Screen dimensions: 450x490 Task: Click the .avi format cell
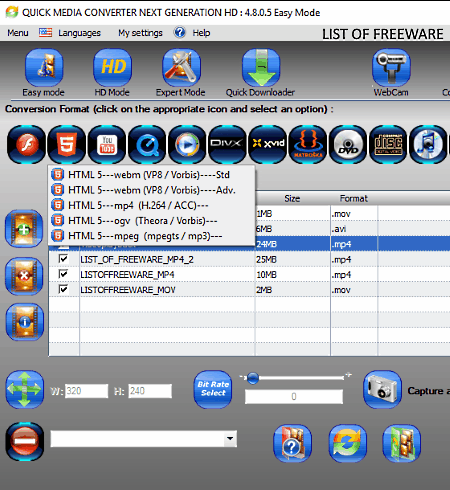pyautogui.click(x=354, y=229)
